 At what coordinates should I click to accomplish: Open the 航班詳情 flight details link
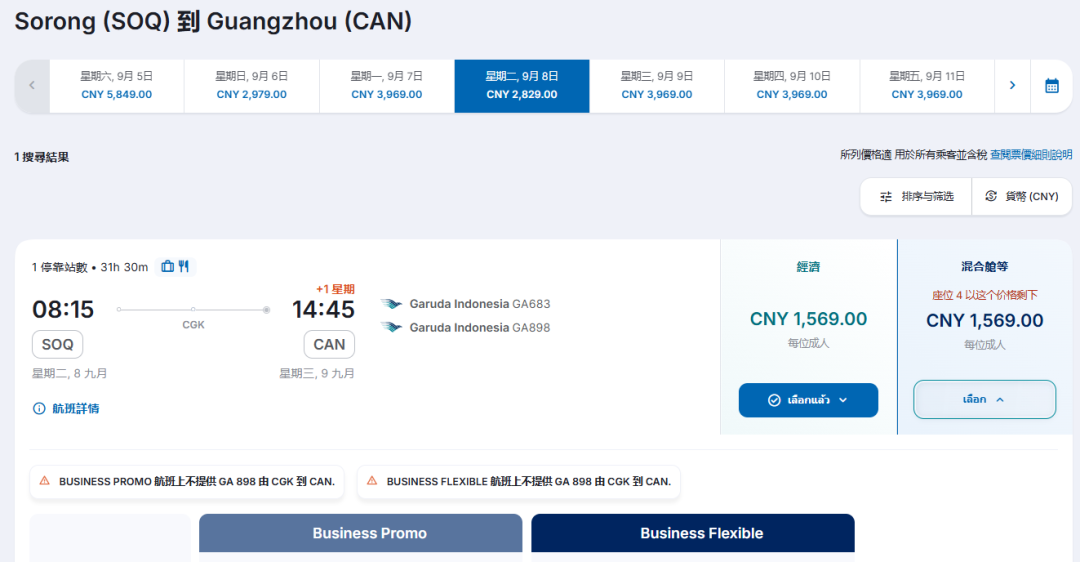pyautogui.click(x=76, y=408)
